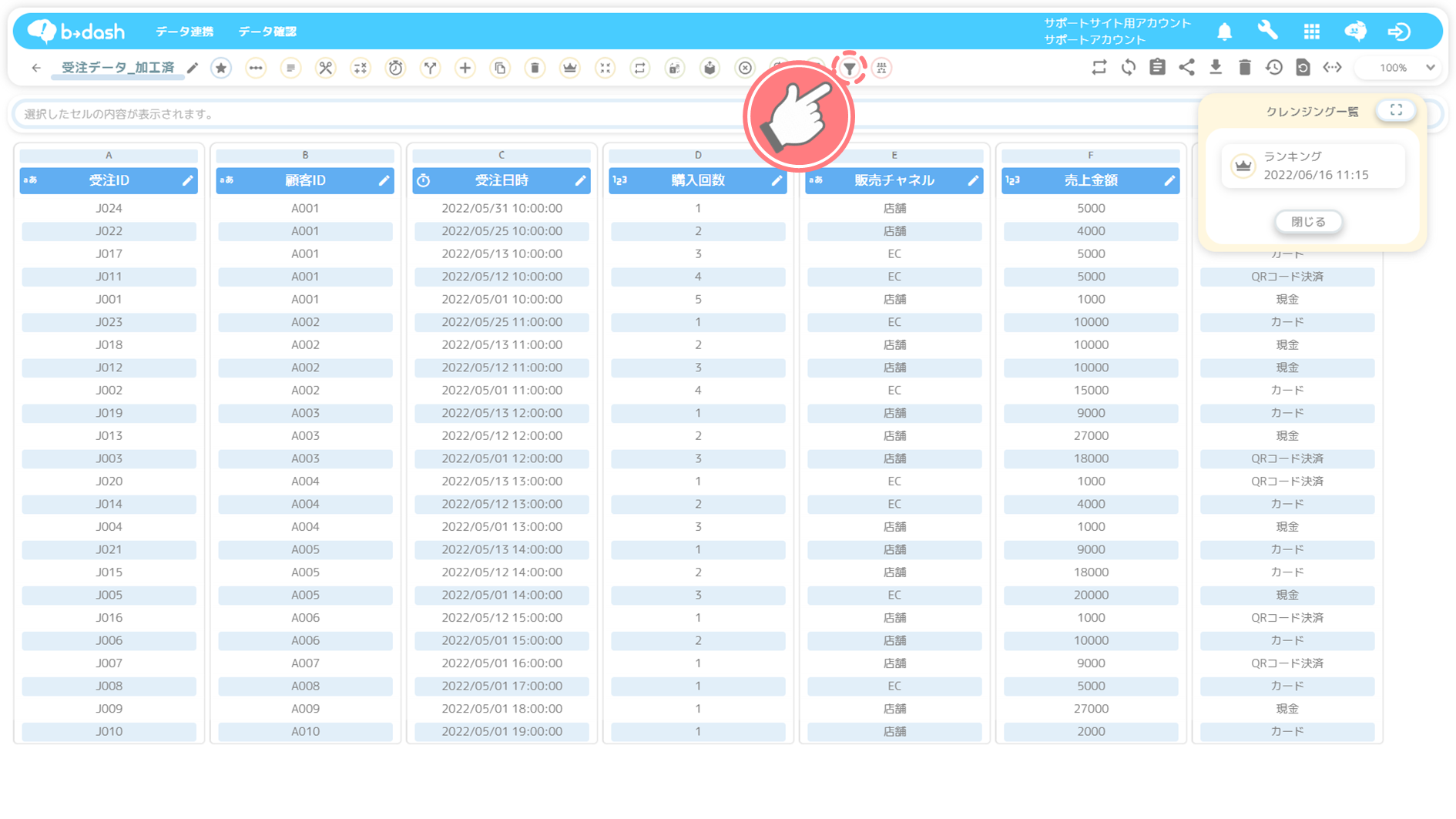Click the refresh sync icon
Screen dimensions: 1456x819
1129,67
